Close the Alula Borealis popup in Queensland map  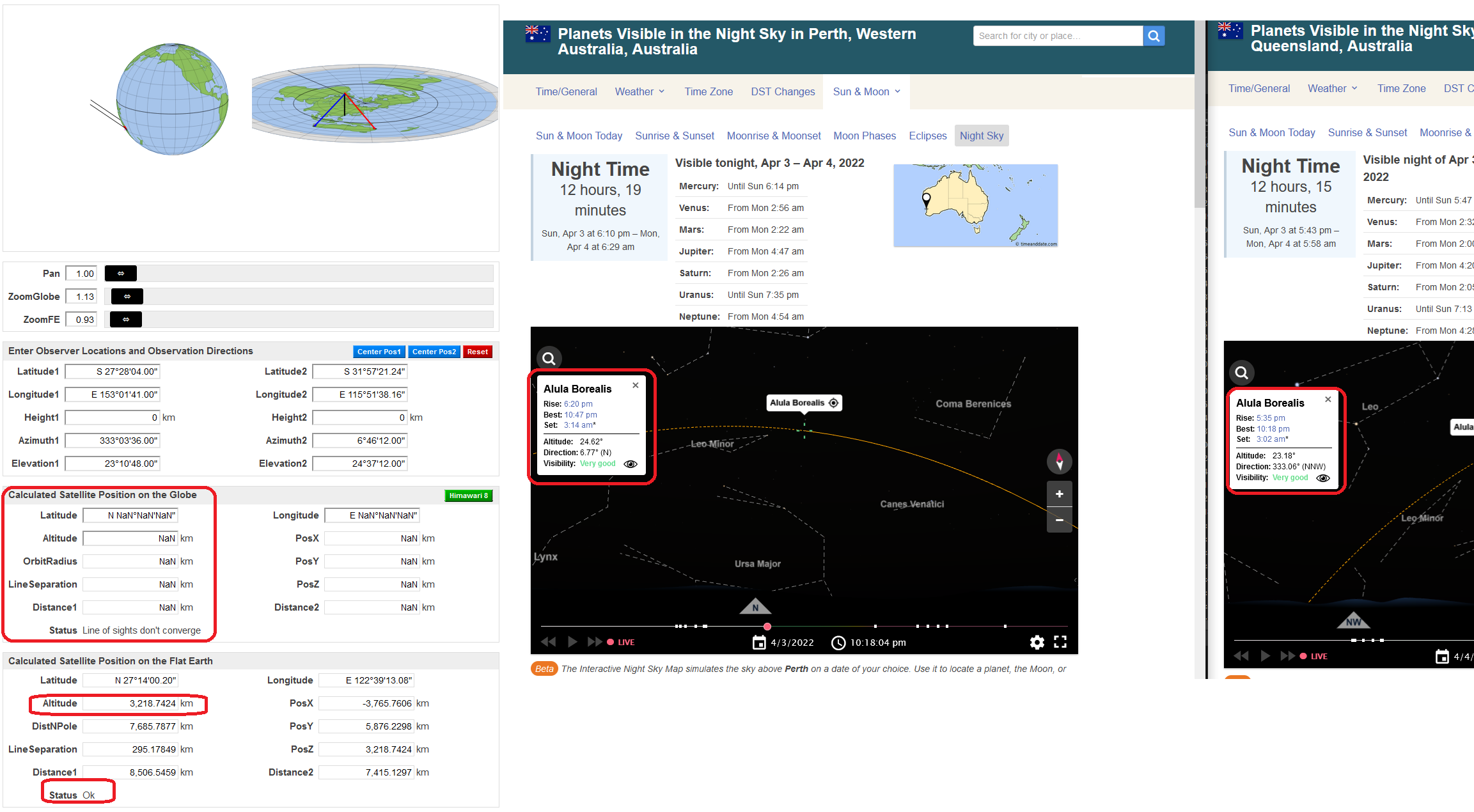pos(1328,399)
